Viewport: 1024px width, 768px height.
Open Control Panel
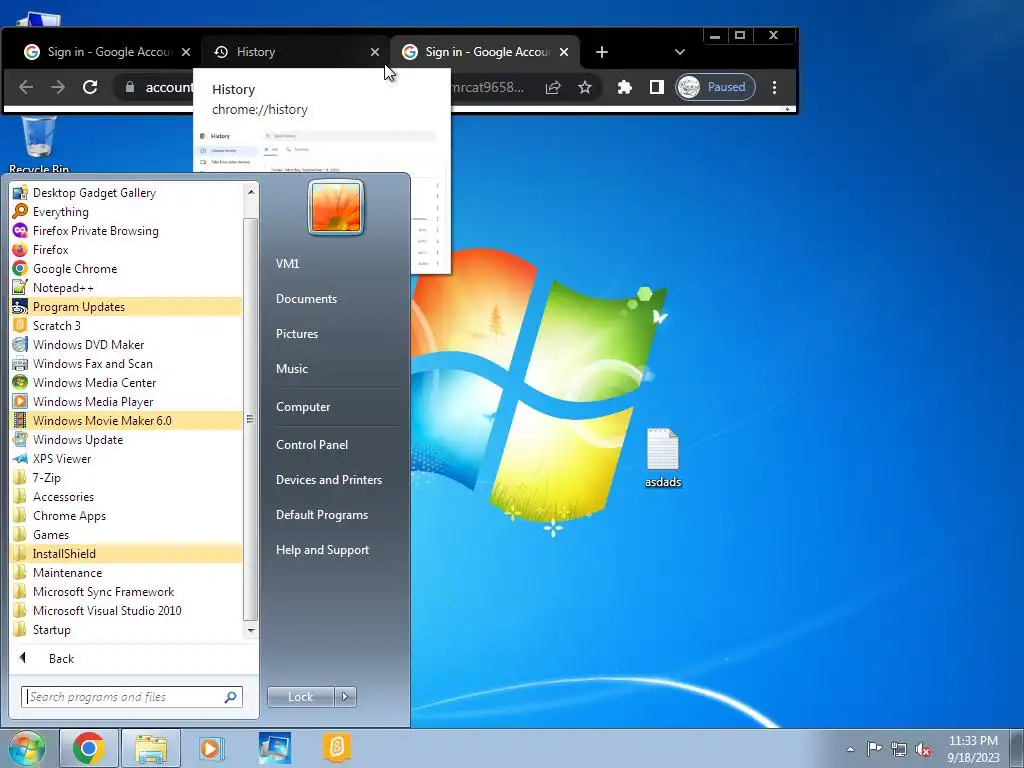[x=312, y=445]
